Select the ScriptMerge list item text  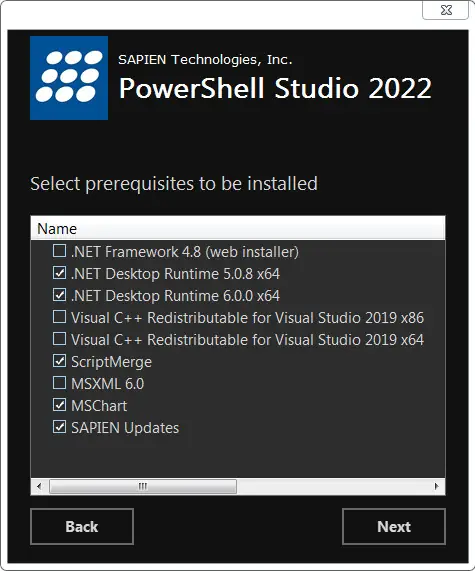coord(111,362)
